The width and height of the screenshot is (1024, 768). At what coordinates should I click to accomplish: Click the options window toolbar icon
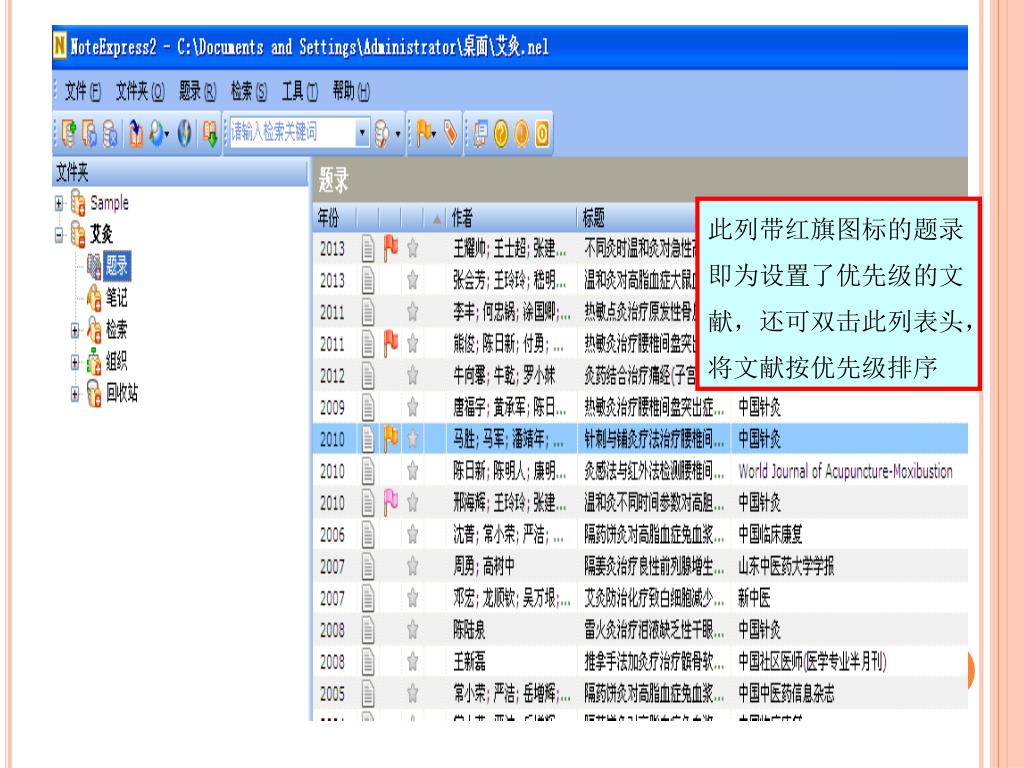coord(480,133)
